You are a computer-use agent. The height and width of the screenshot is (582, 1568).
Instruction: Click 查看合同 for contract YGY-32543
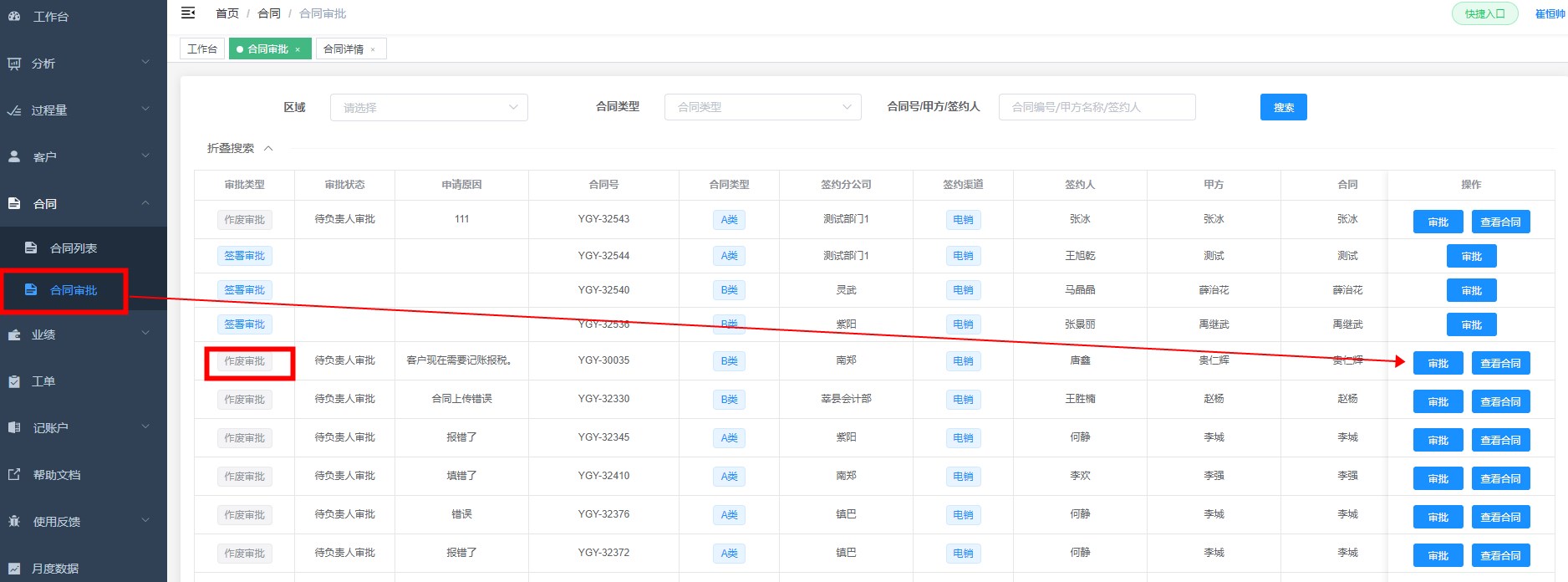(1500, 222)
